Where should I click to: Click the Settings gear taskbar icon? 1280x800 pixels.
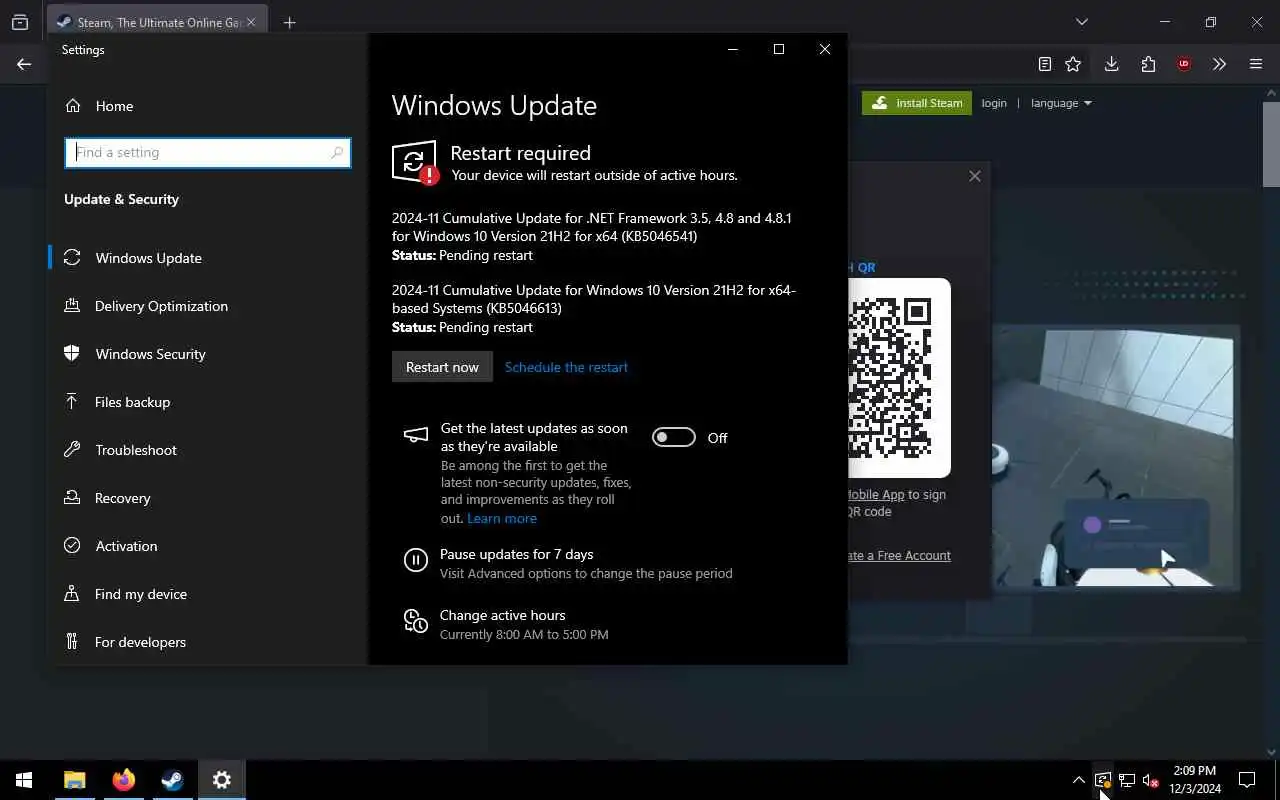point(221,780)
